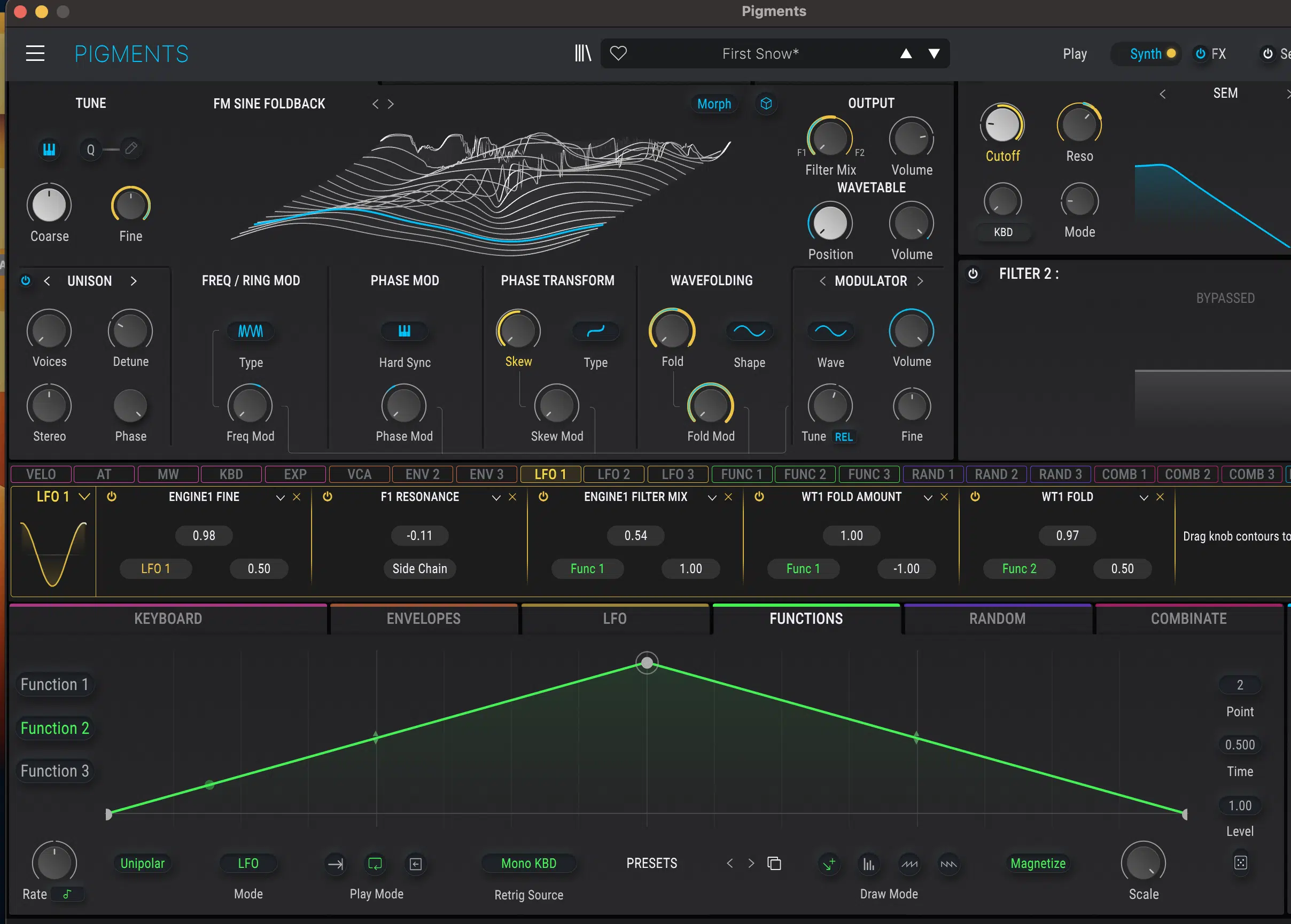Click the Coarse tune knob
The height and width of the screenshot is (924, 1291).
pyautogui.click(x=49, y=205)
